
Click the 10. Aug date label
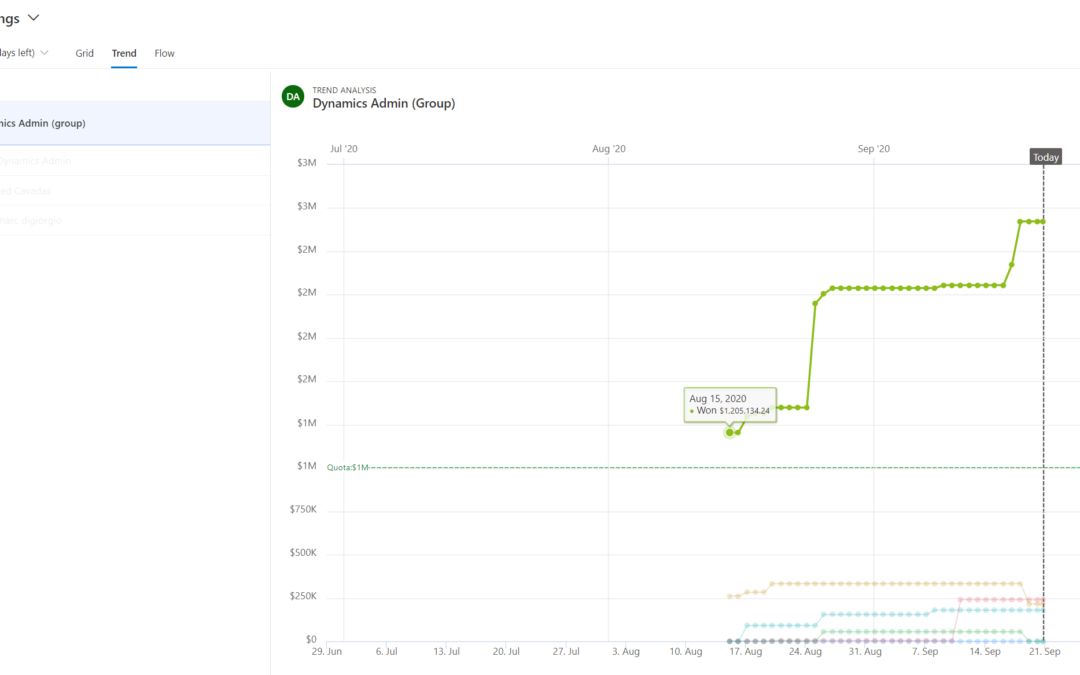(x=685, y=652)
